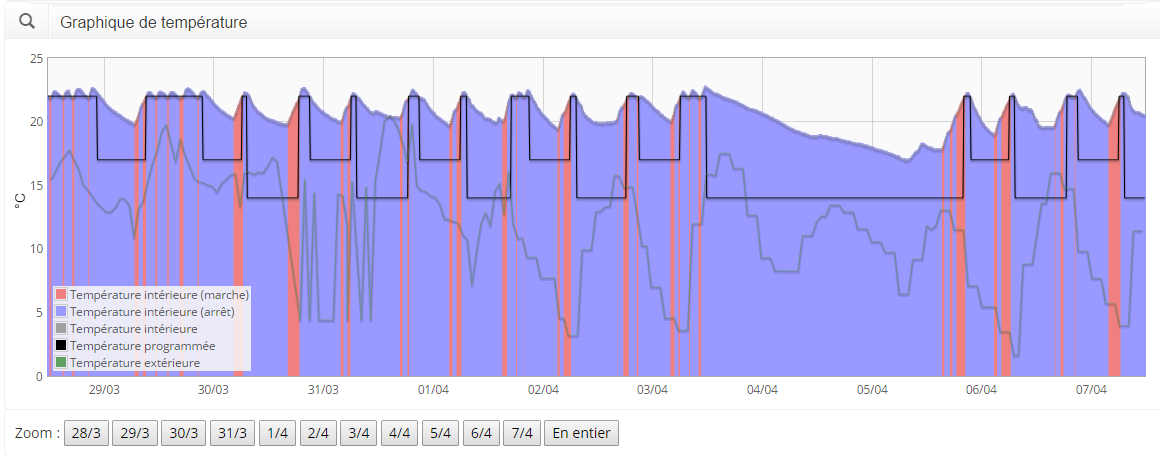This screenshot has width=1160, height=456.
Task: Click green swatch for Température extérieure
Action: click(x=61, y=363)
